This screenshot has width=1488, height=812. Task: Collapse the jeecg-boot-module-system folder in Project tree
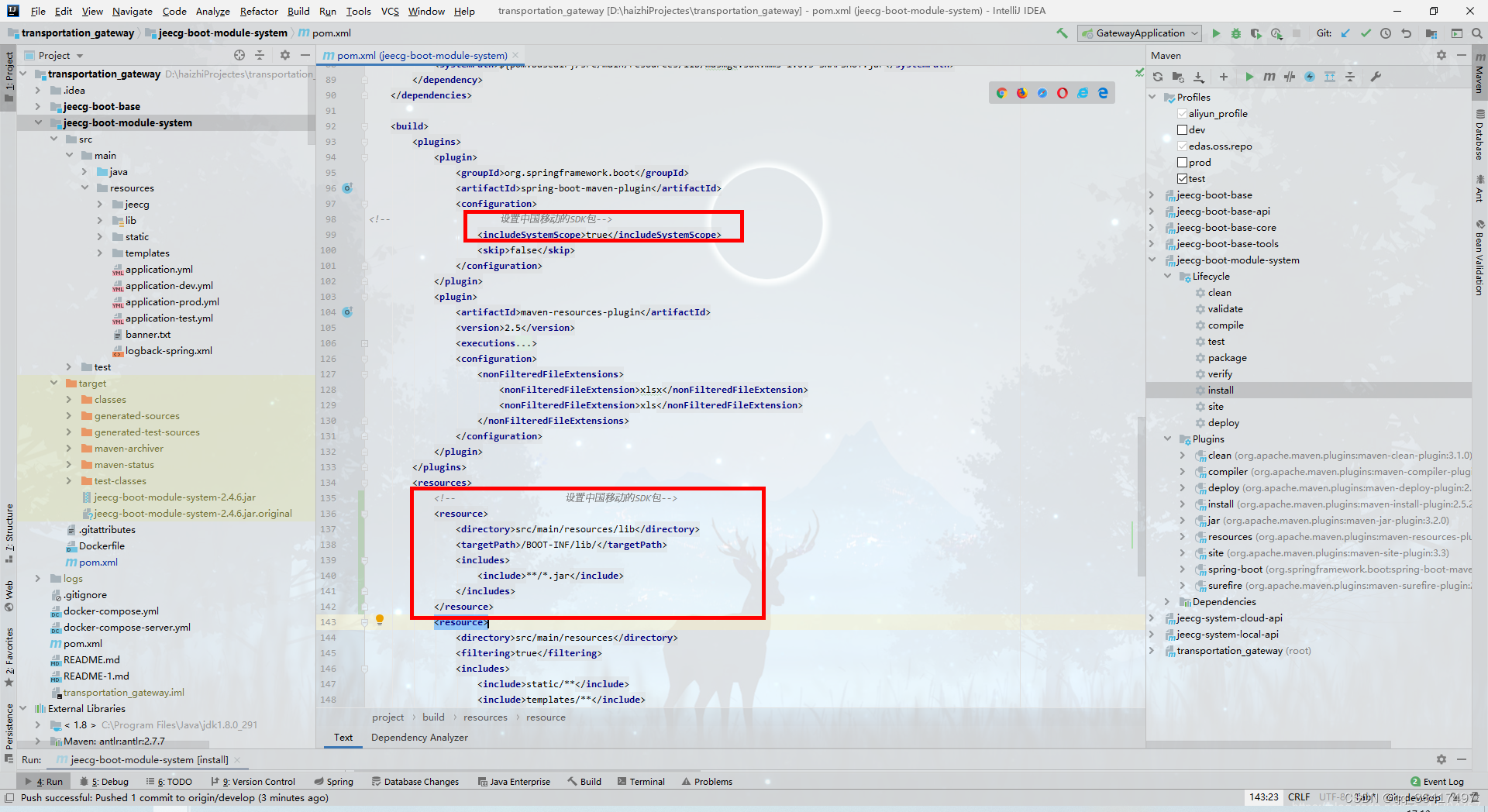(38, 122)
